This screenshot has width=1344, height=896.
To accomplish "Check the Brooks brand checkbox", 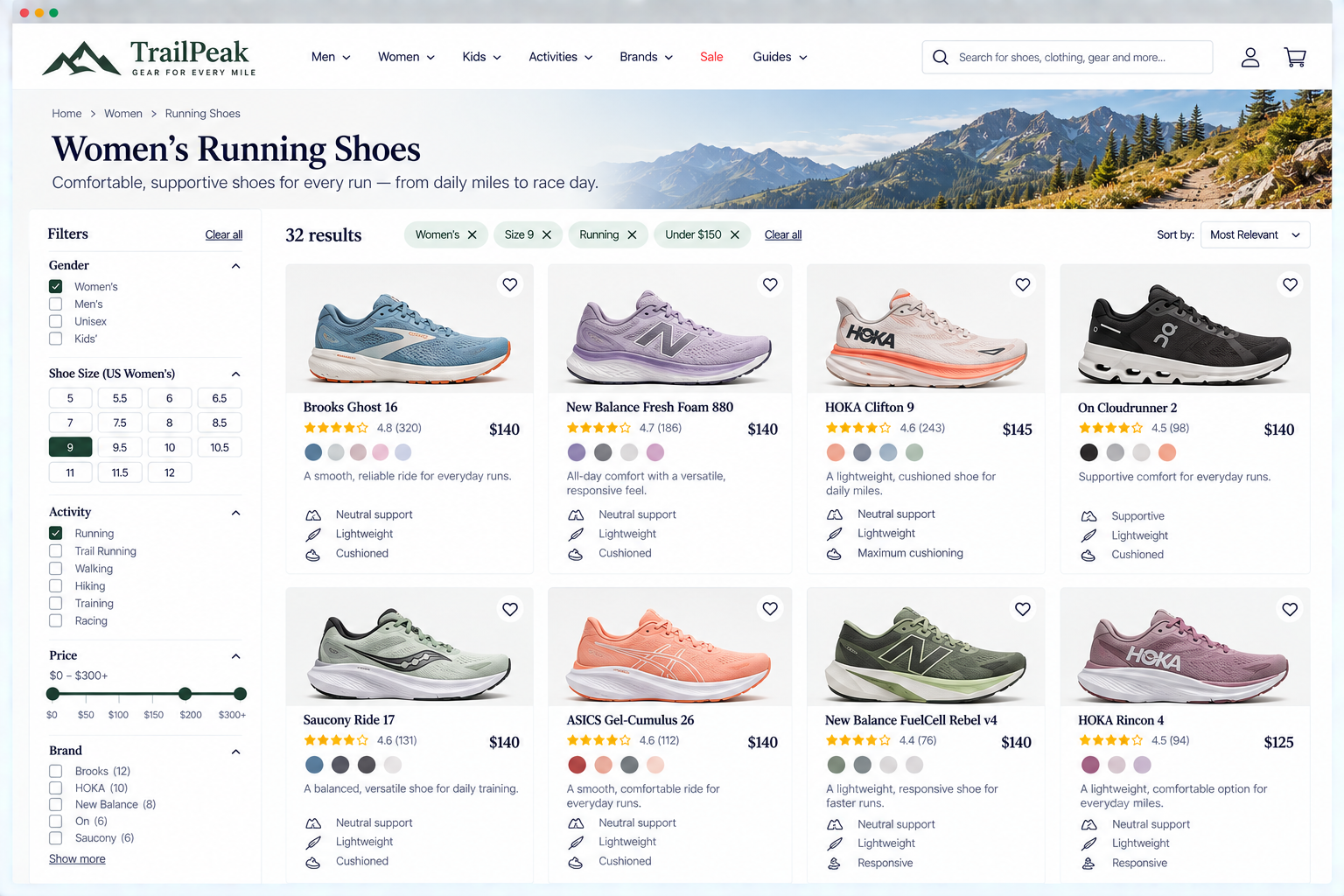I will click(x=56, y=771).
